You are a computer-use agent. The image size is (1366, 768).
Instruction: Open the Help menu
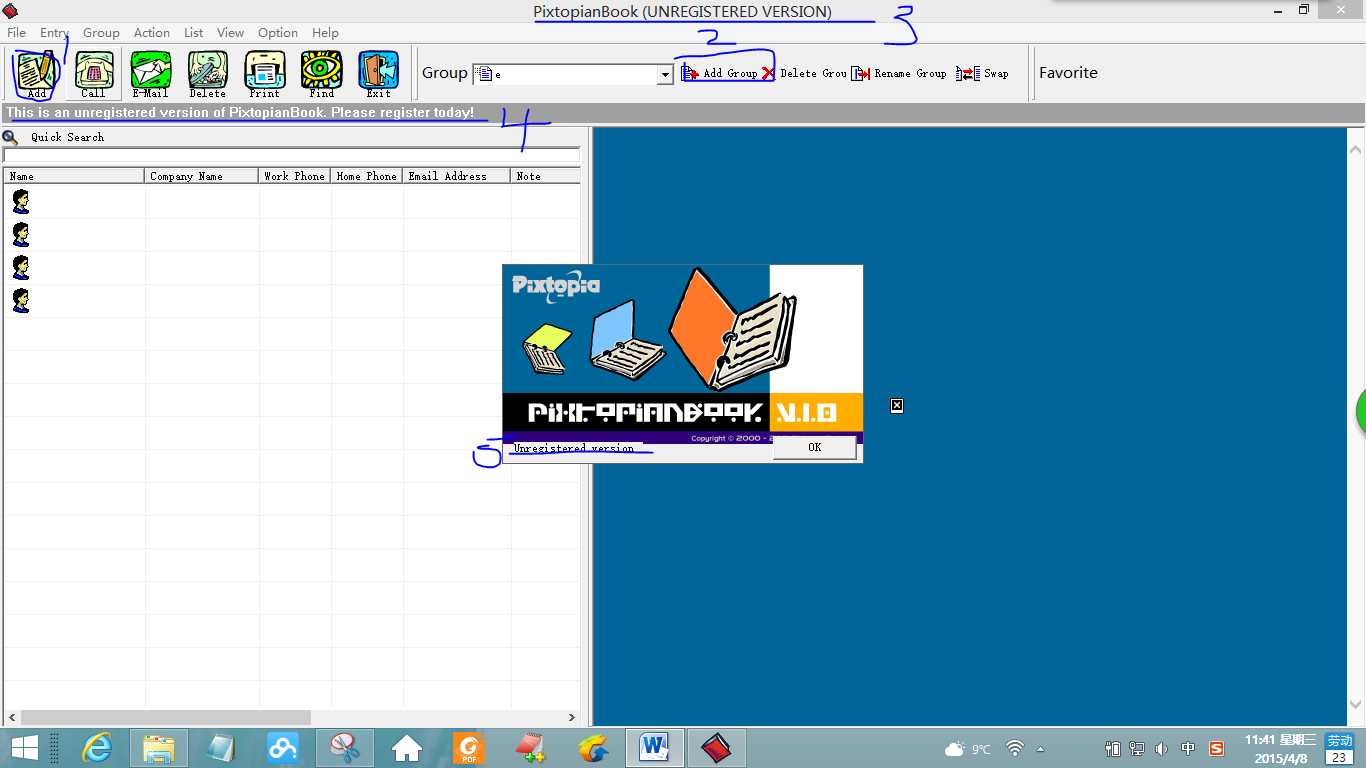click(325, 33)
